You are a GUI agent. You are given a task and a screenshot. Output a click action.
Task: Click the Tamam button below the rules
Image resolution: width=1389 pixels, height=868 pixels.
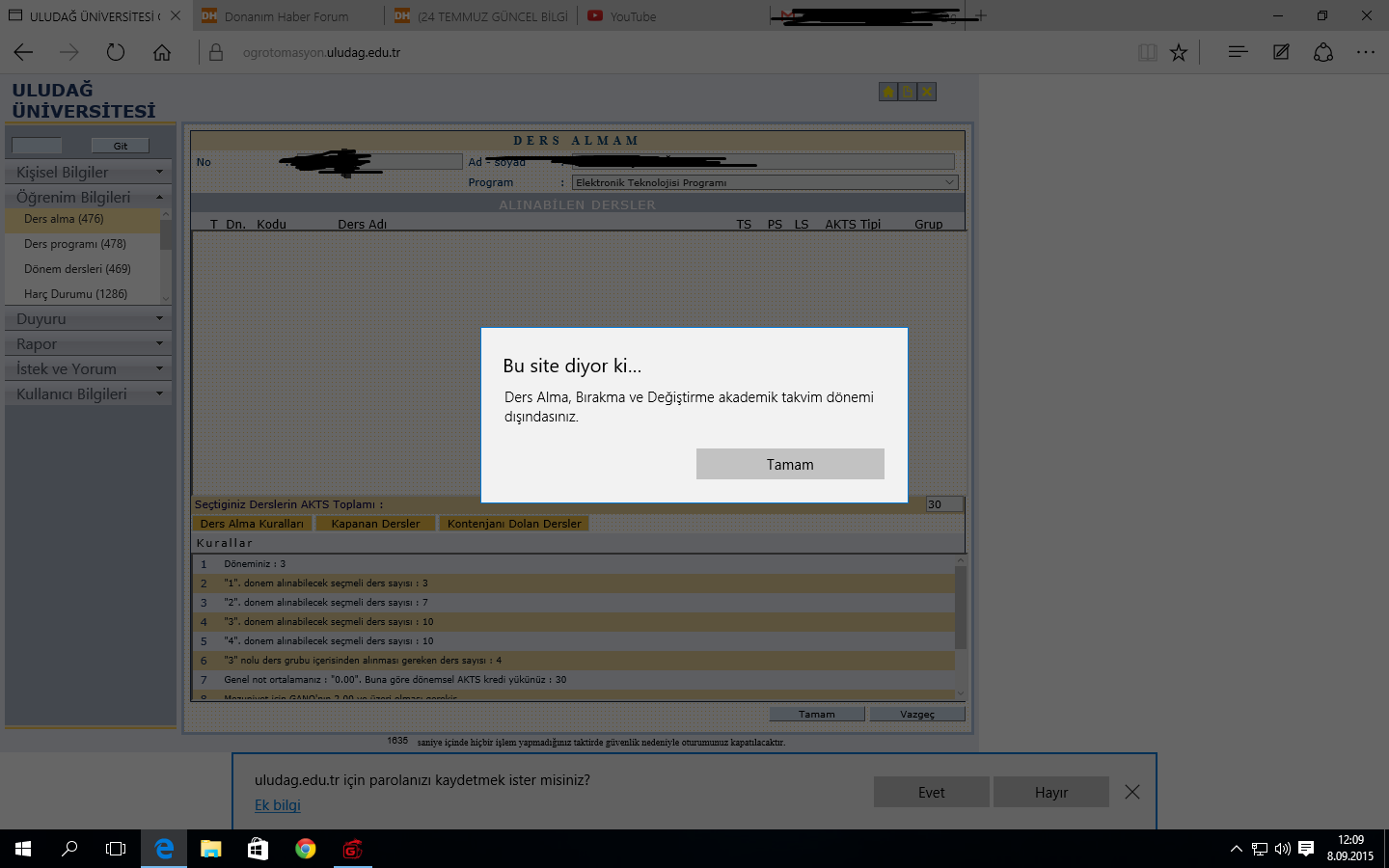point(817,715)
